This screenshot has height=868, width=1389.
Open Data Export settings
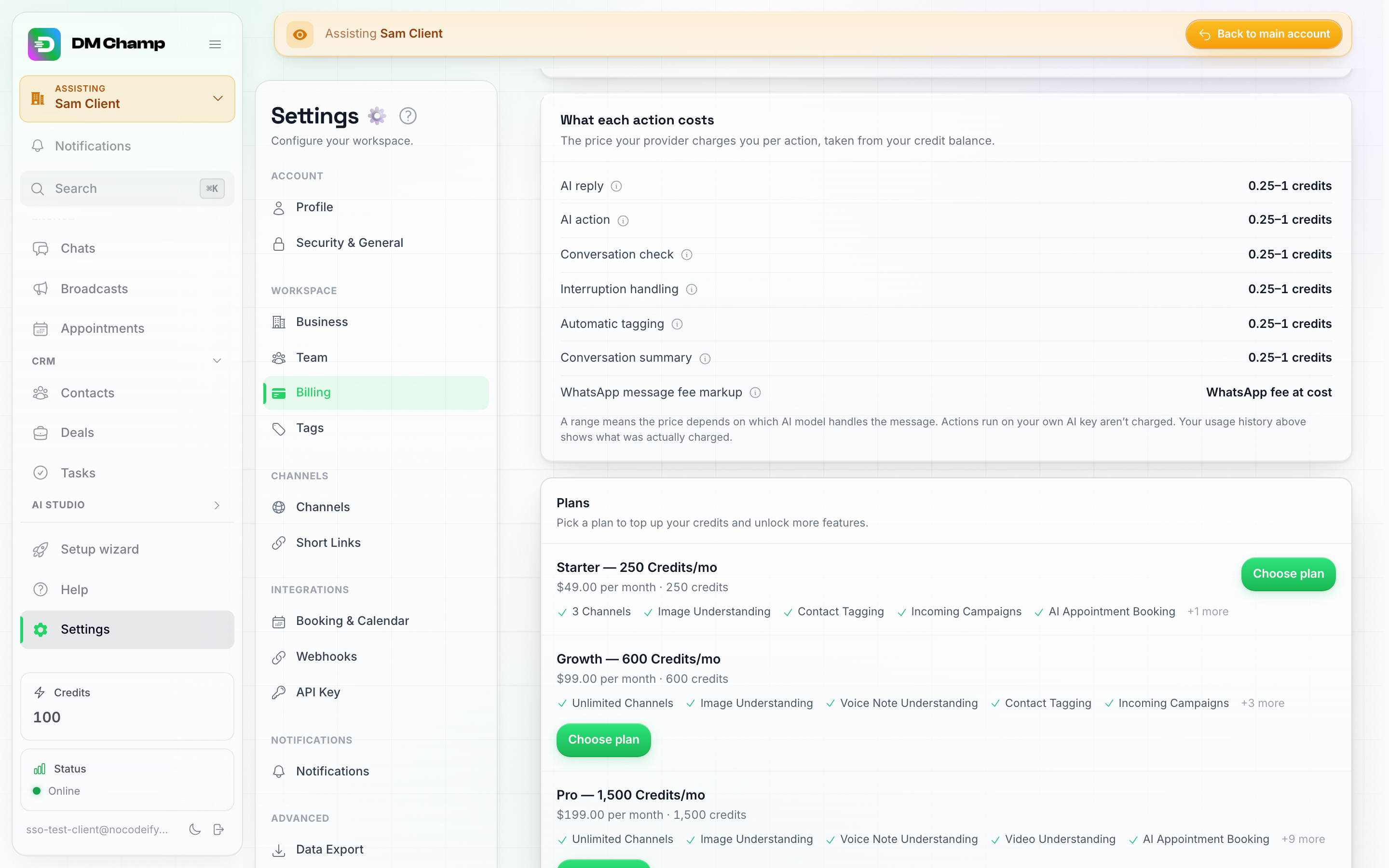(x=376, y=850)
